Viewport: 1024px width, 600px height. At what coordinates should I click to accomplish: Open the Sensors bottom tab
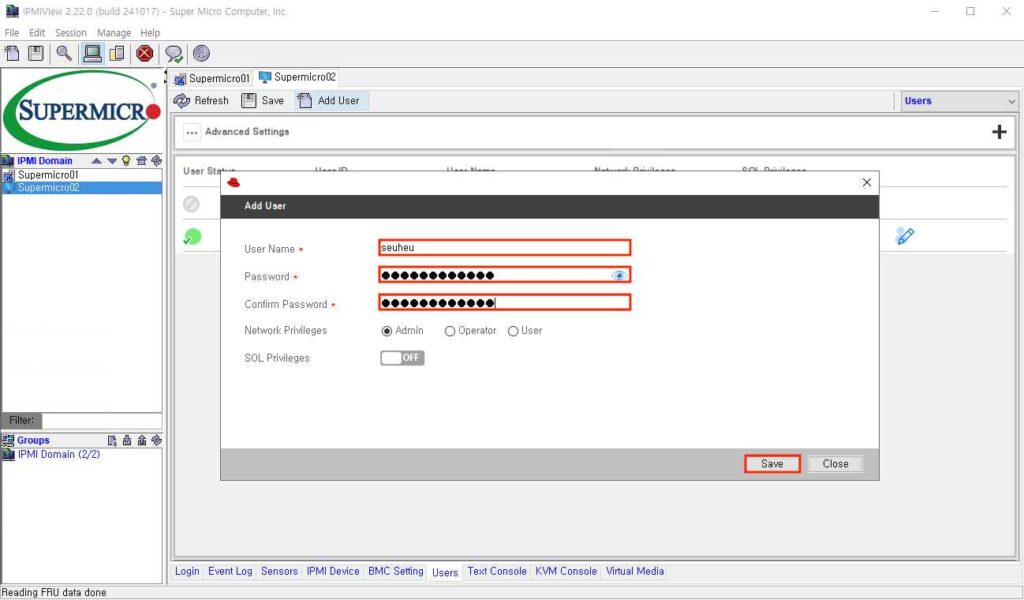coord(279,571)
